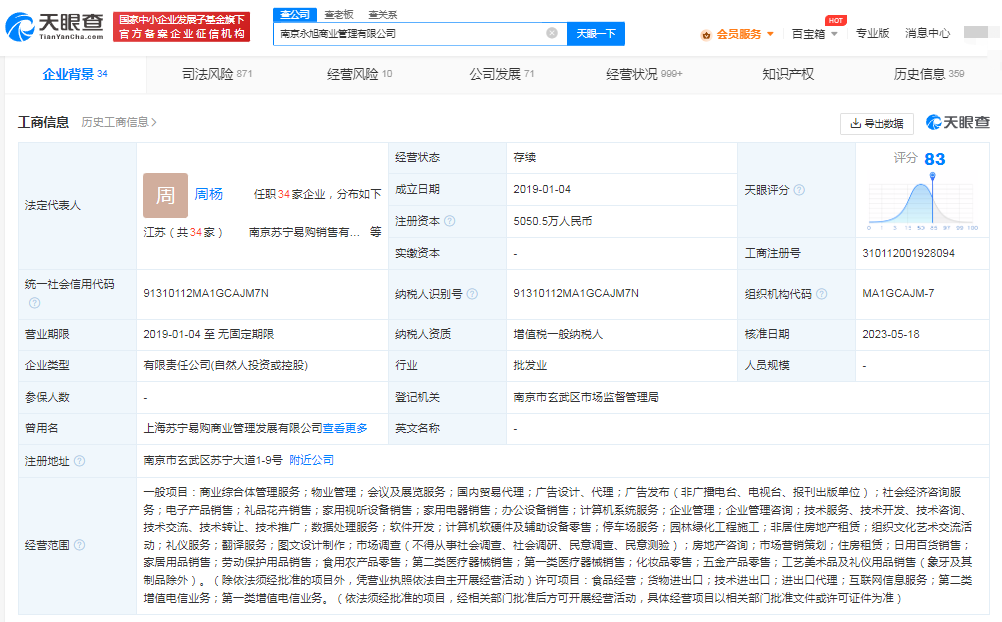This screenshot has width=1002, height=622.
Task: Open the 会员服务 dropdown arrow
Action: (770, 33)
